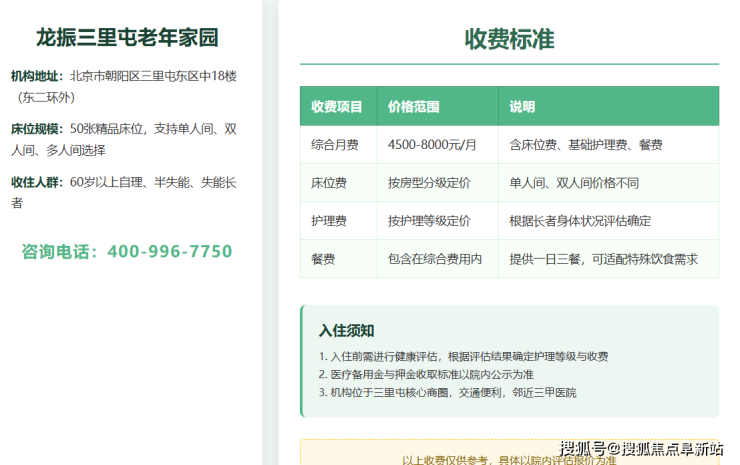Click notice item 2 about 医疗备用金与押金
740x465 pixels.
(426, 374)
